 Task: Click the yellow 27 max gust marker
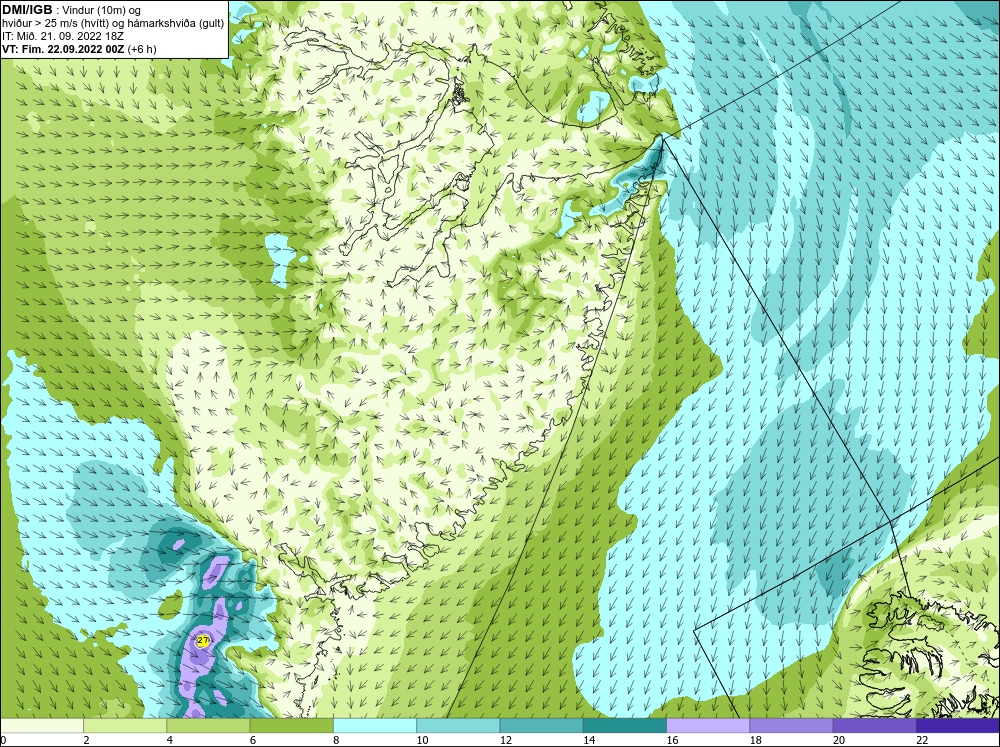[203, 640]
